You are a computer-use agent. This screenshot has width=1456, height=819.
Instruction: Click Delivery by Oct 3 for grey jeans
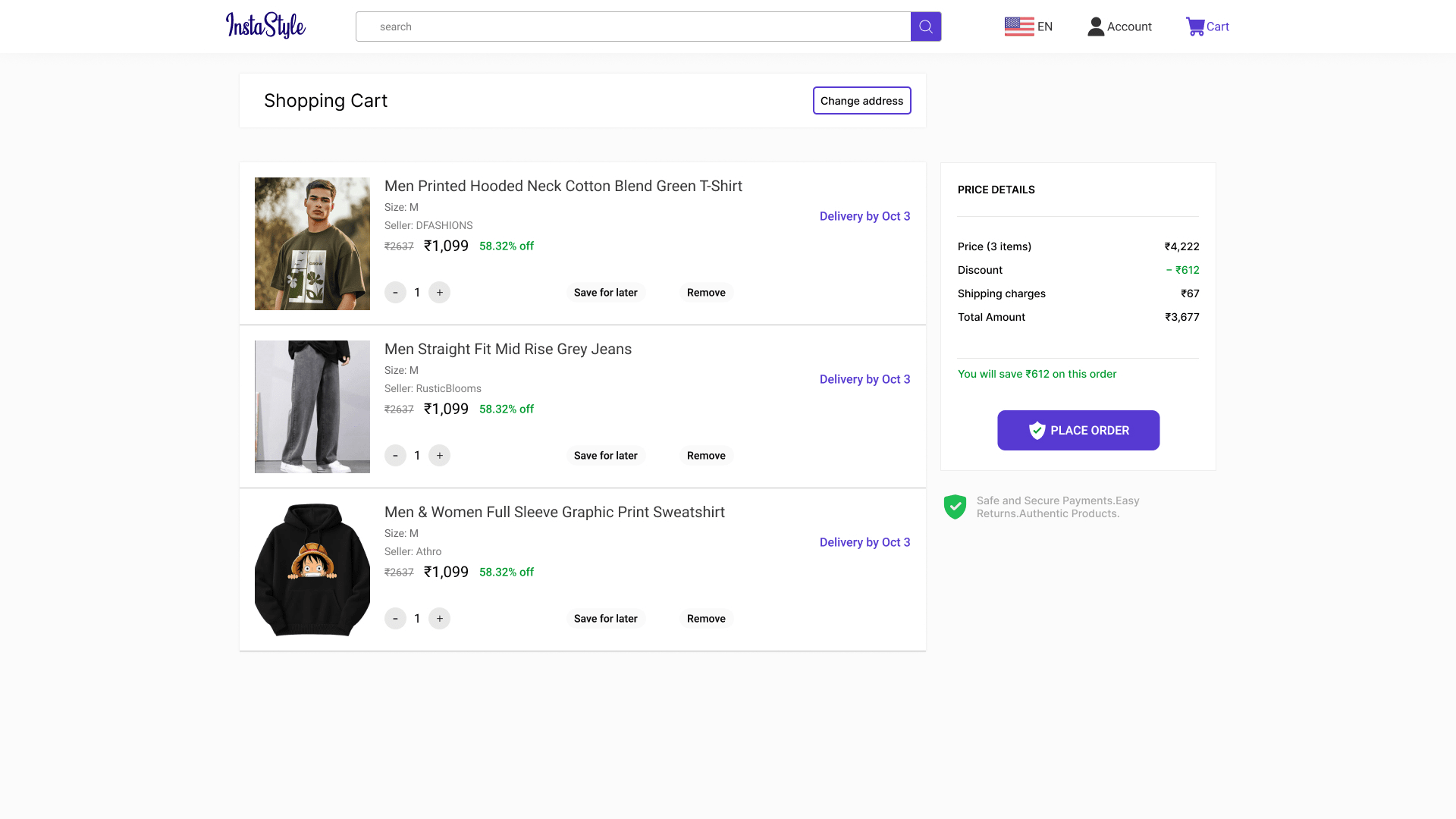[864, 379]
